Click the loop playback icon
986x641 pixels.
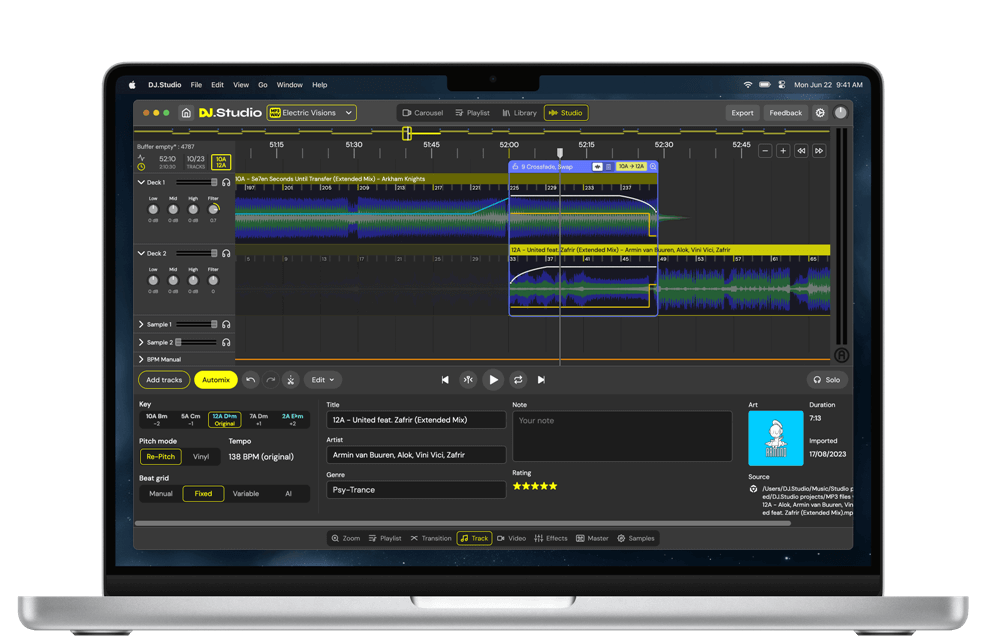pos(518,380)
